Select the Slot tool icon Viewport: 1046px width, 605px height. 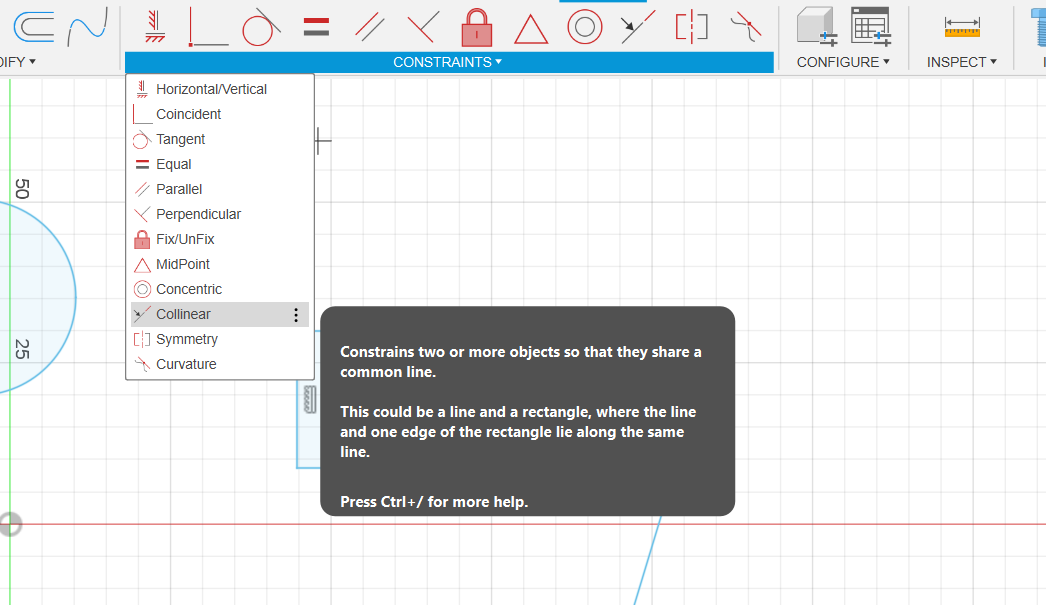click(34, 27)
